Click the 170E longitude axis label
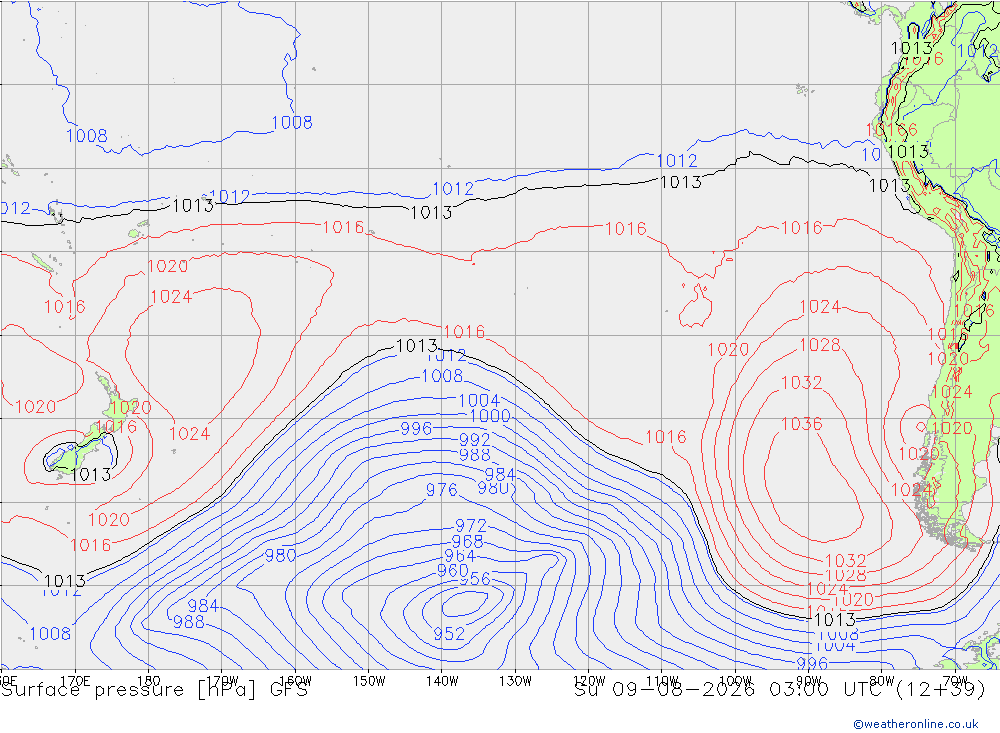The width and height of the screenshot is (1000, 733). 75,681
